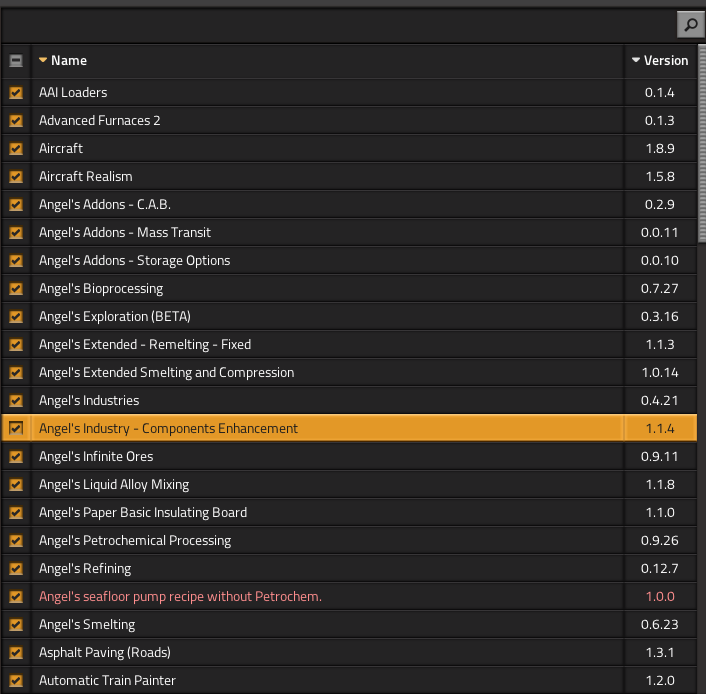
Task: Click version 1.0.14 cell
Action: coord(660,372)
